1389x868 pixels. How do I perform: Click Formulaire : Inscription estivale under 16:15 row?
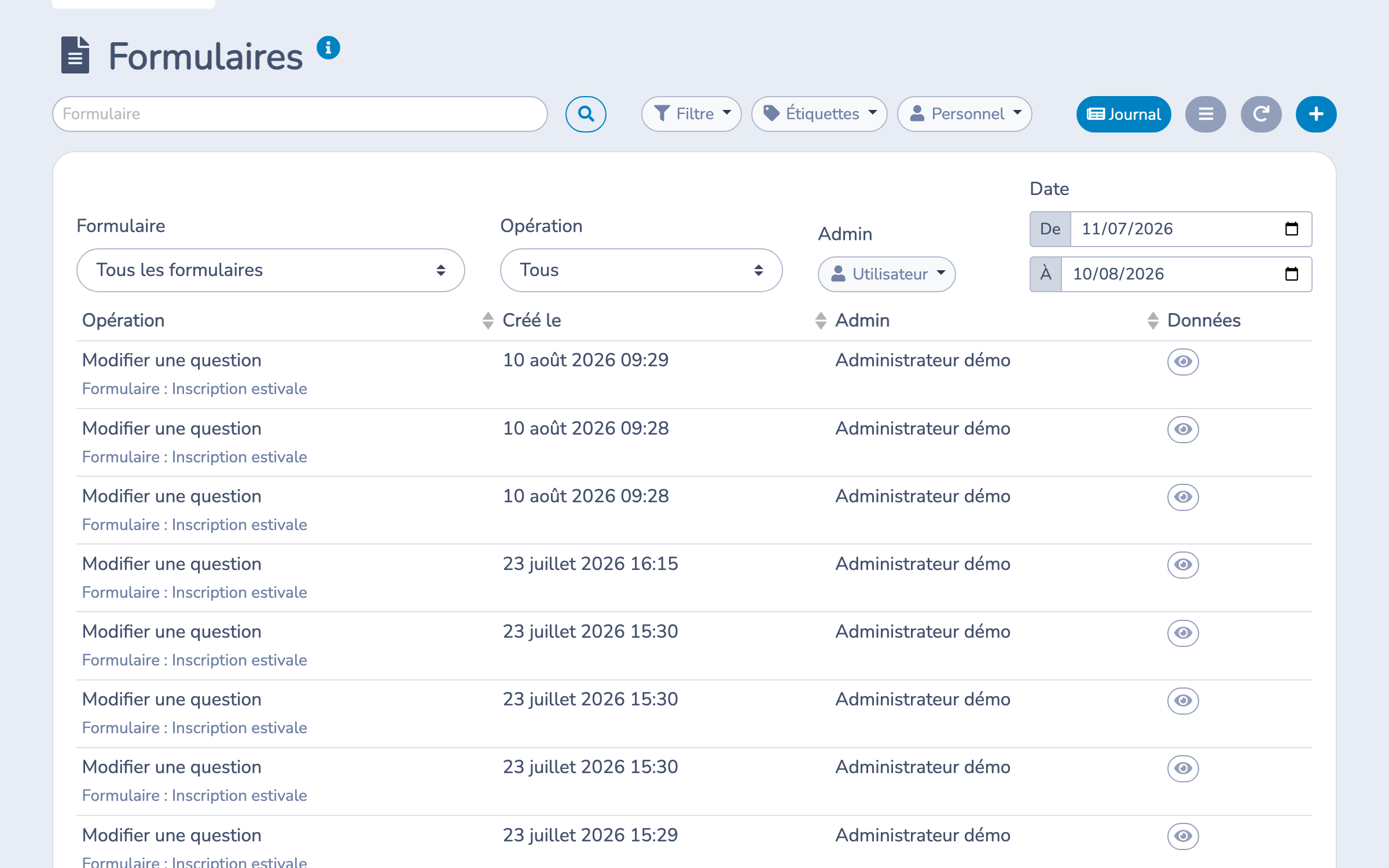194,593
